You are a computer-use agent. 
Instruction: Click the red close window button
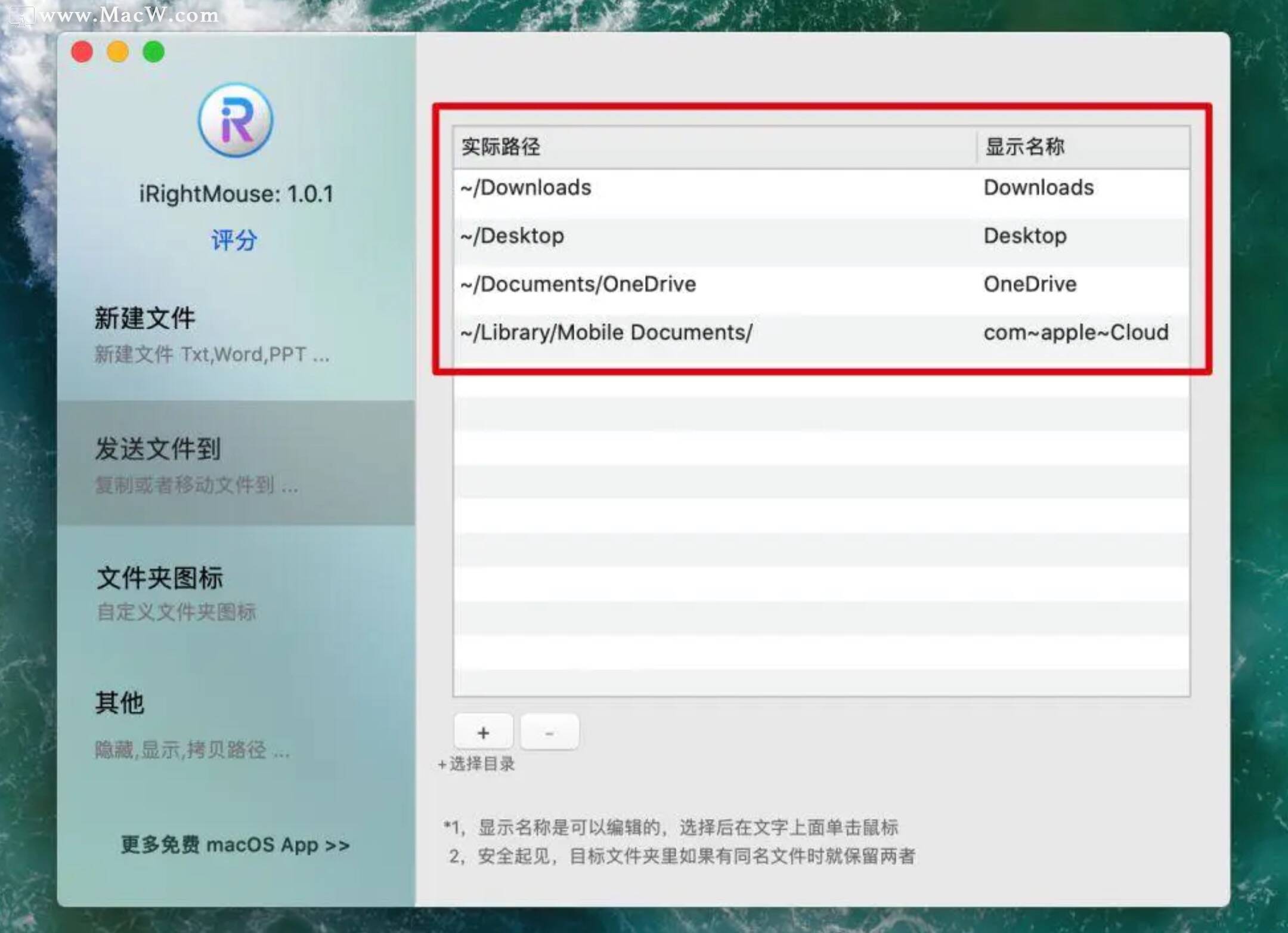point(82,52)
